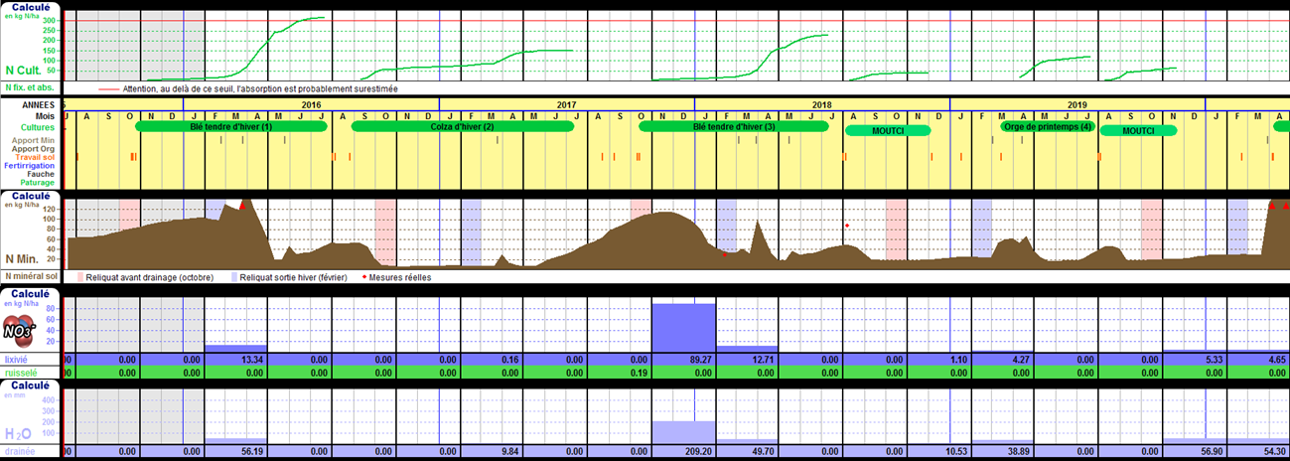Click the Cultures row label
The image size is (1290, 461).
pos(37,129)
